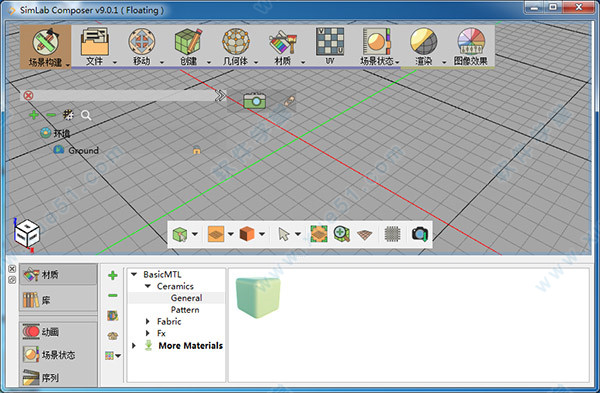600x393 pixels.
Task: Click the teapot preview shape icon
Action: pos(112,336)
